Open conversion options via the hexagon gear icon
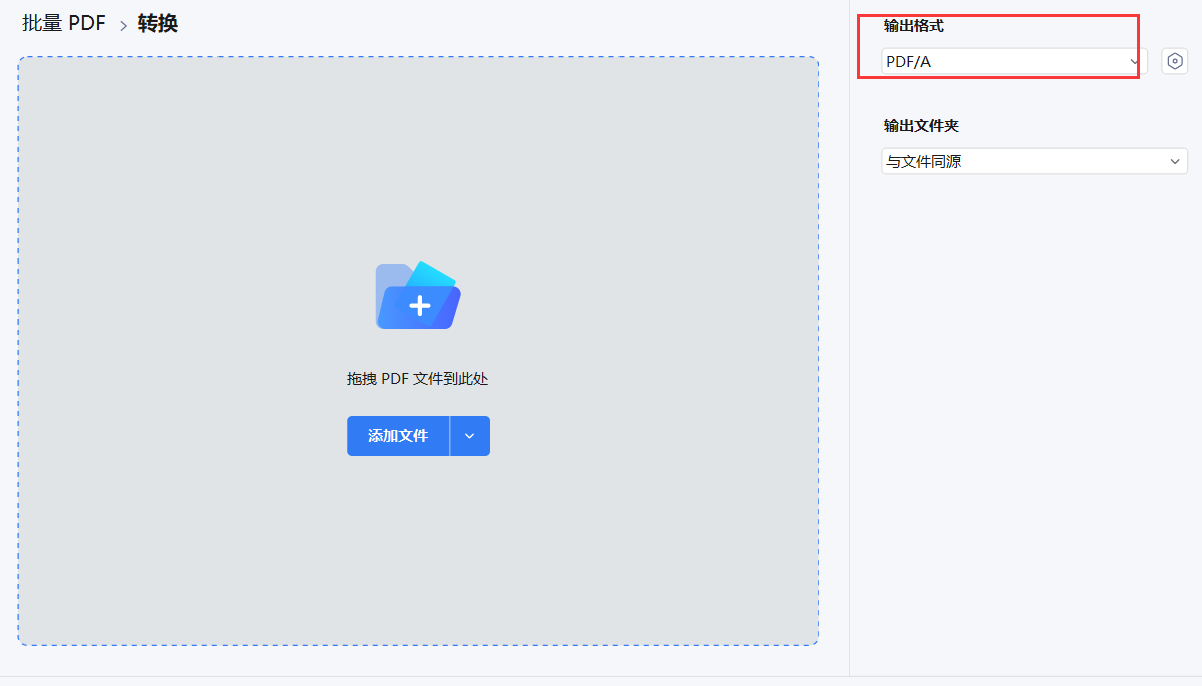Screen dimensions: 1202x686 point(1175,61)
